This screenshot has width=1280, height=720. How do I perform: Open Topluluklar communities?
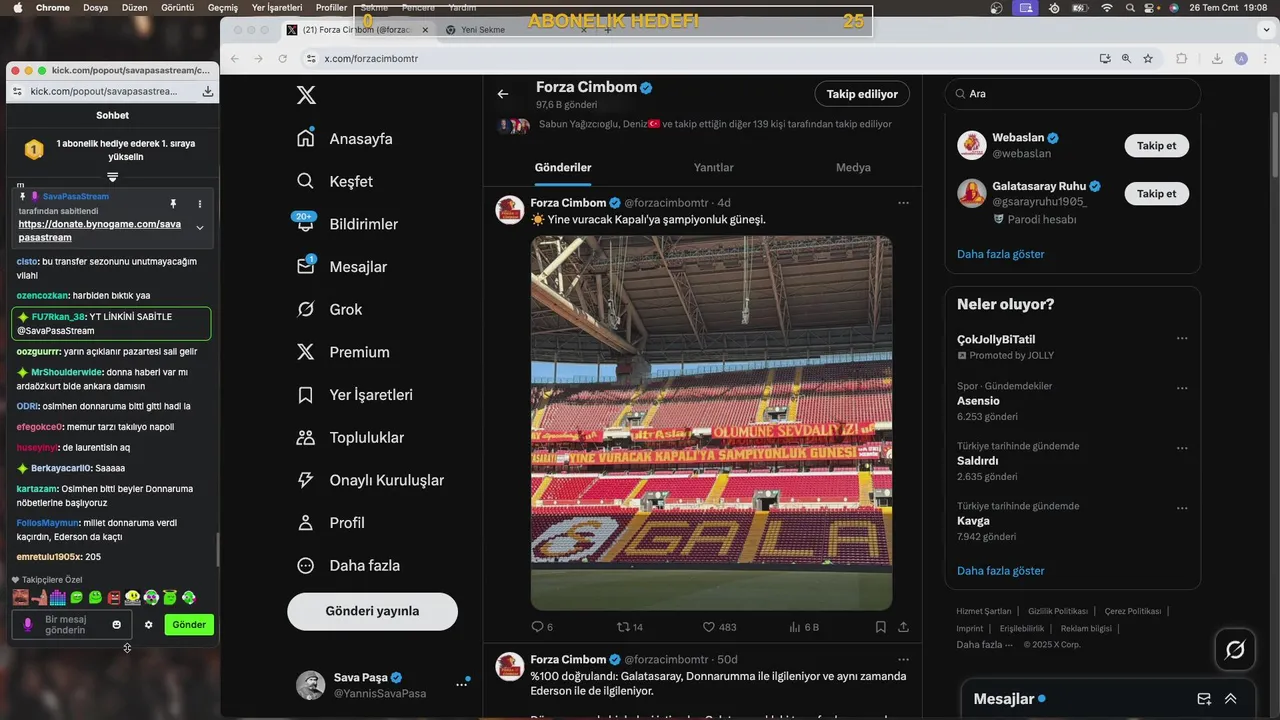[x=351, y=437]
